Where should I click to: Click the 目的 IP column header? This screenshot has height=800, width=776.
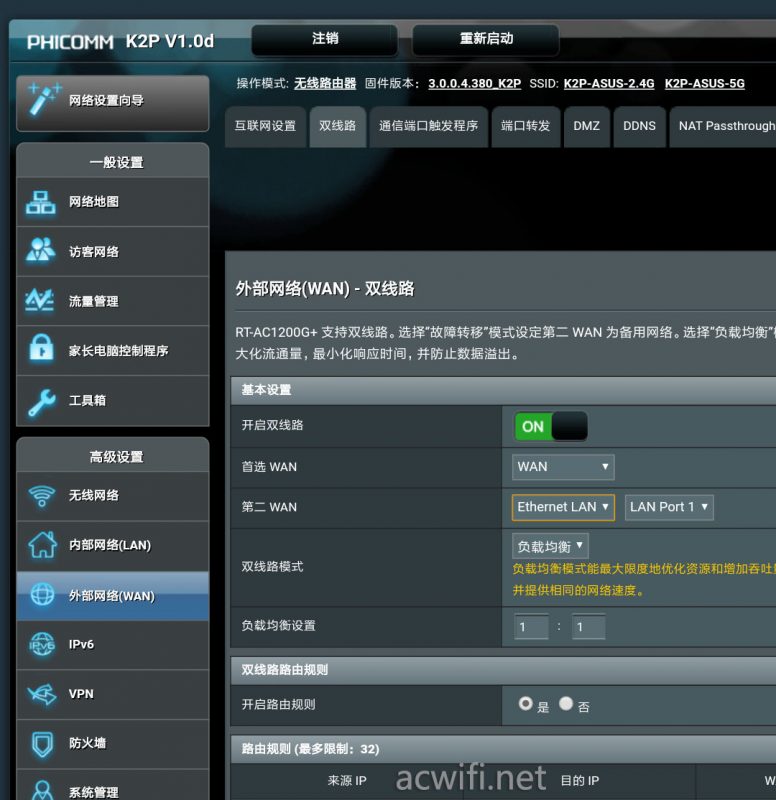[580, 781]
